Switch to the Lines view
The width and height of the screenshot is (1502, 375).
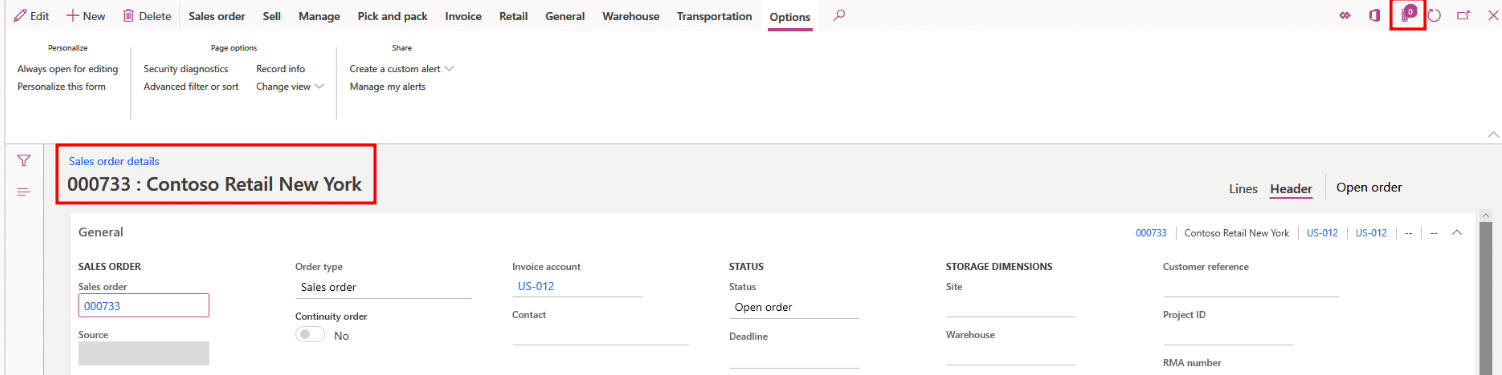point(1242,188)
